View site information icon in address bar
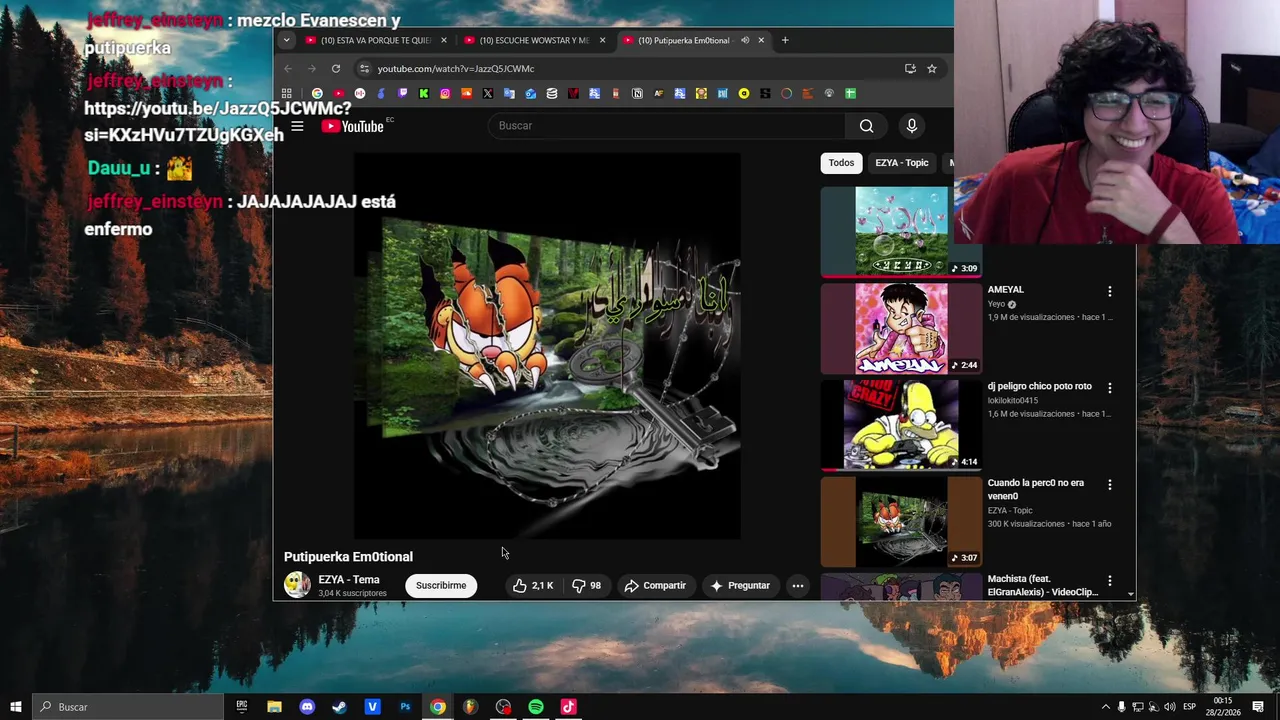This screenshot has width=1280, height=720. (364, 68)
